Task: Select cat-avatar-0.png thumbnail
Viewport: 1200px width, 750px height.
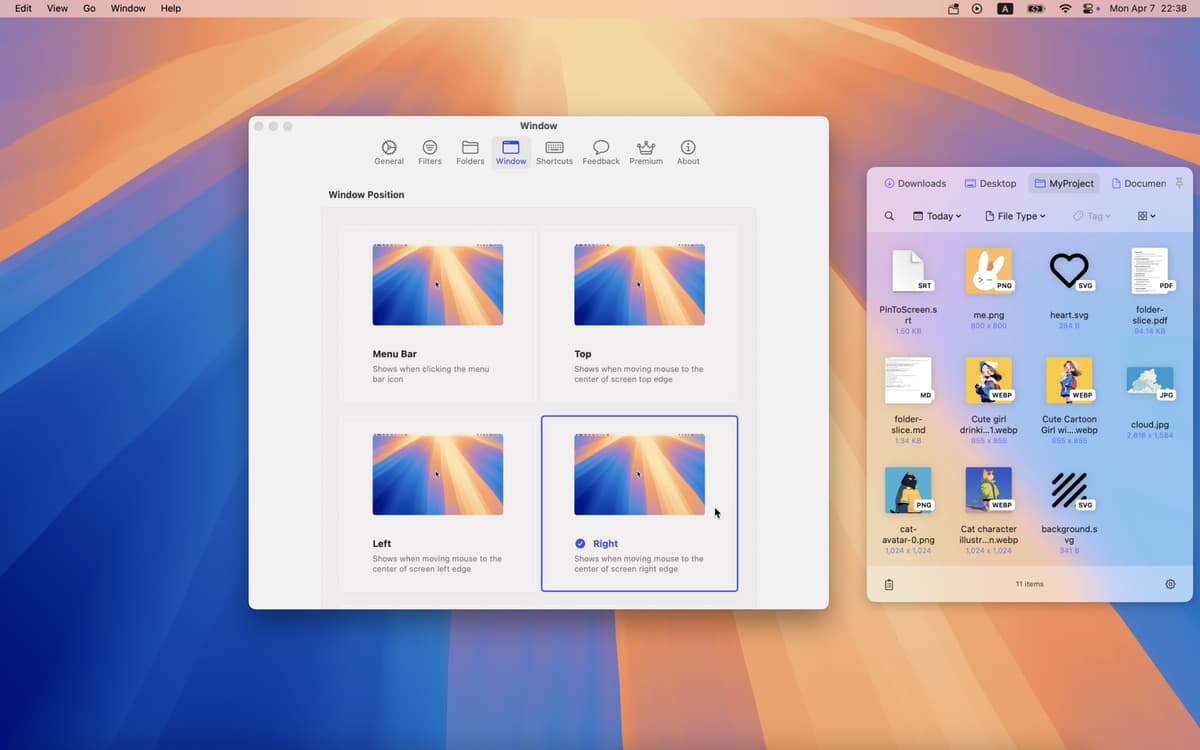Action: [x=908, y=490]
